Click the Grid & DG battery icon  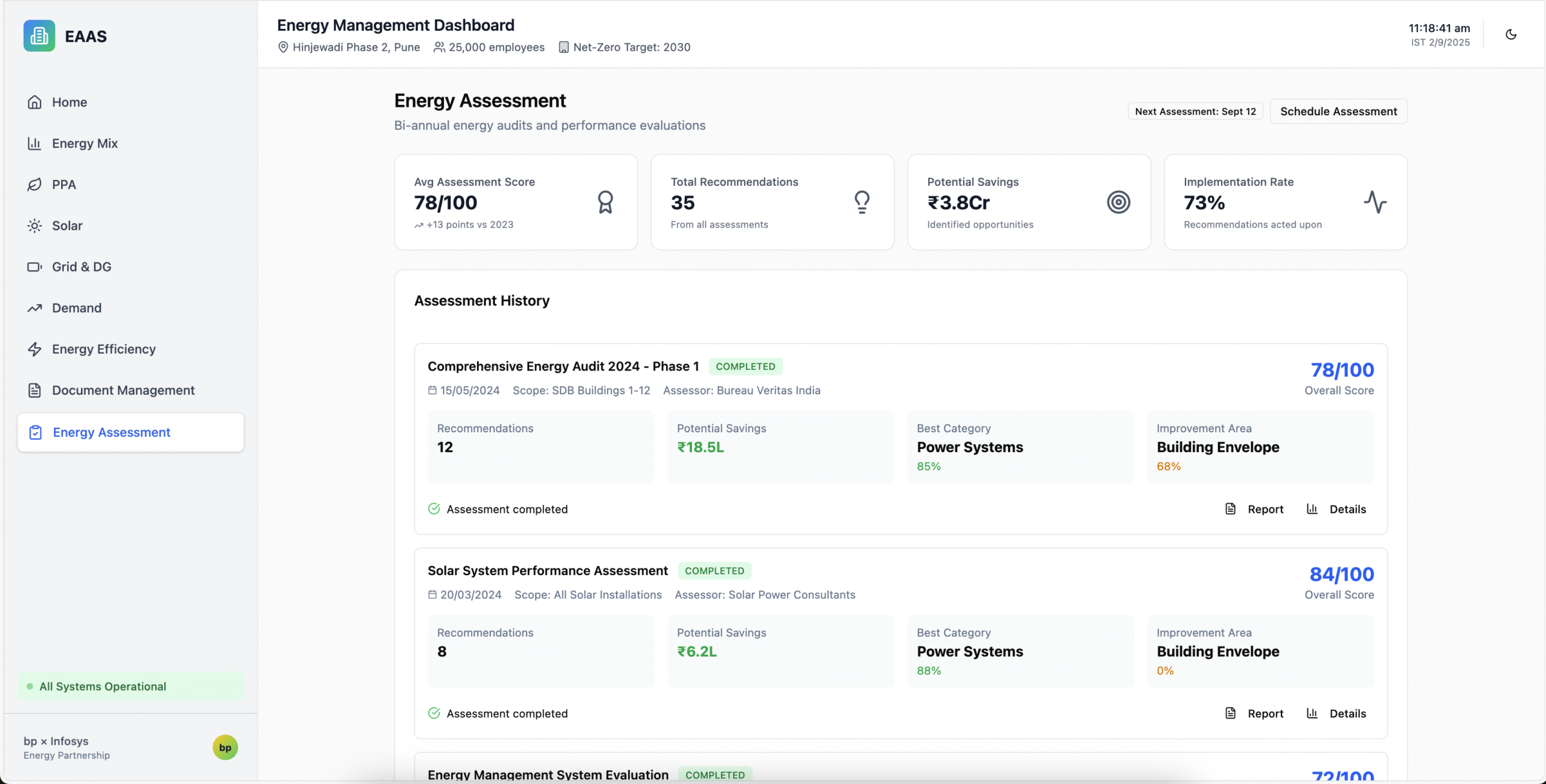coord(34,267)
